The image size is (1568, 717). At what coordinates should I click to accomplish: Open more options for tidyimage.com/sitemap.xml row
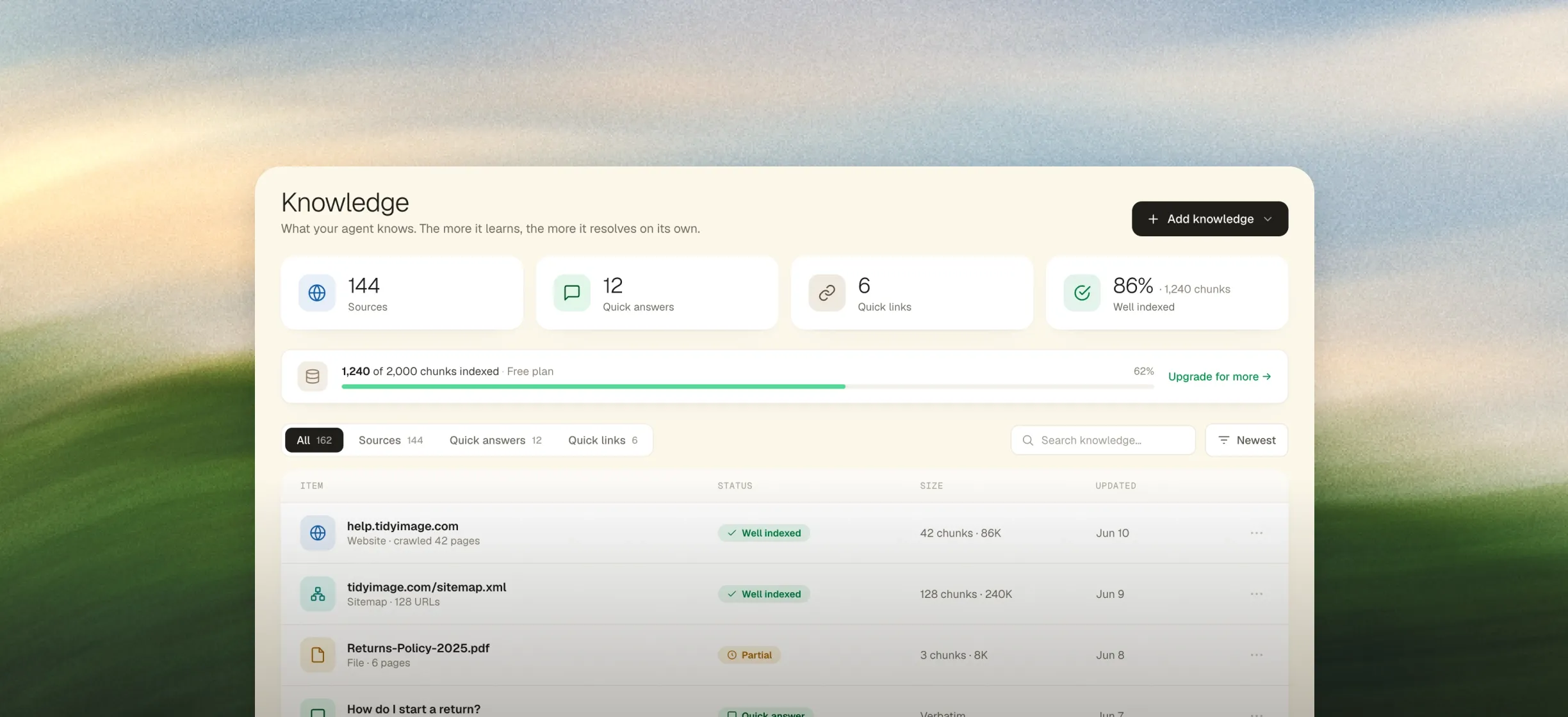pos(1256,594)
